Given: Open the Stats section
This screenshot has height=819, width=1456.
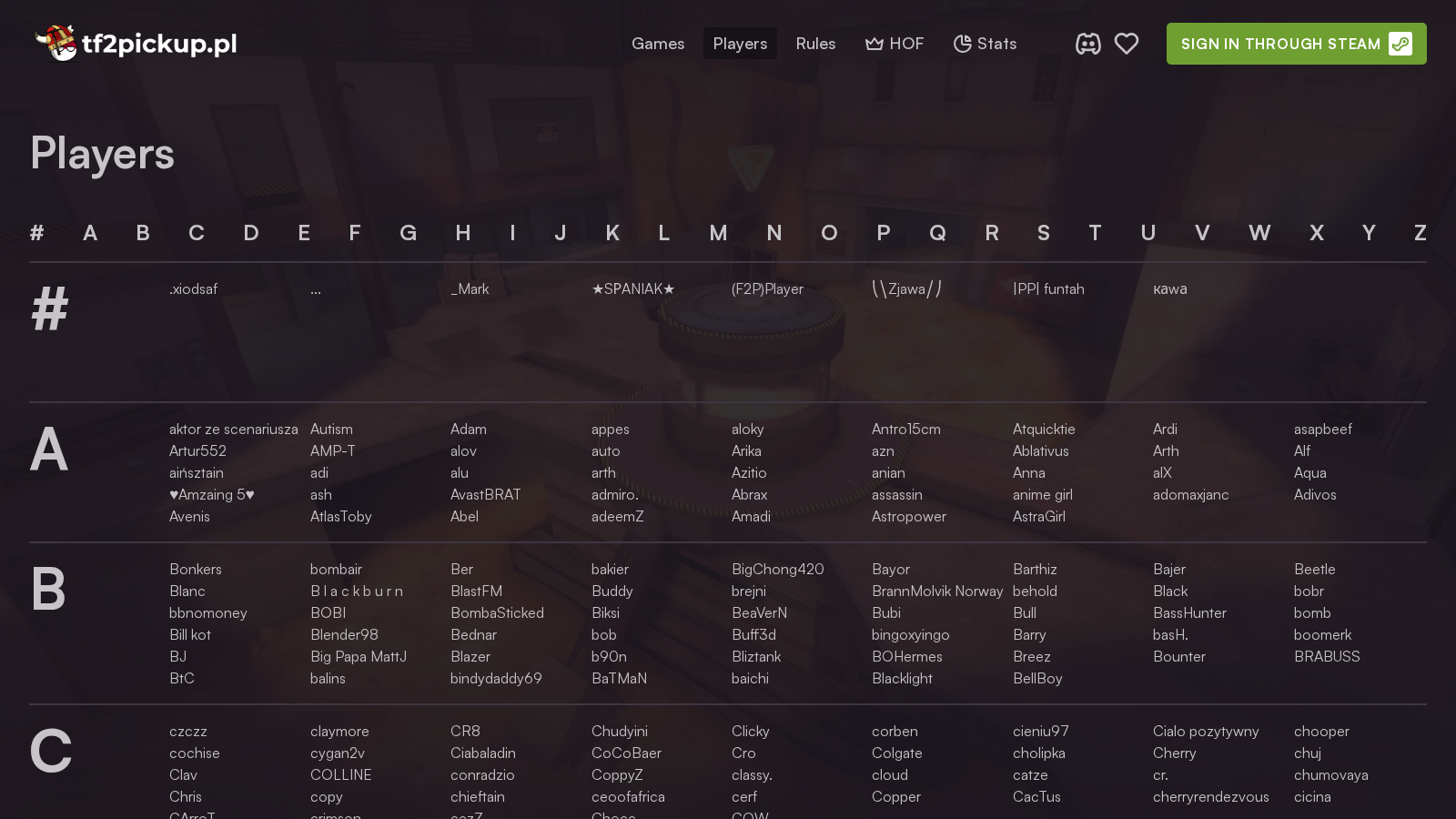Looking at the screenshot, I should pyautogui.click(x=996, y=43).
